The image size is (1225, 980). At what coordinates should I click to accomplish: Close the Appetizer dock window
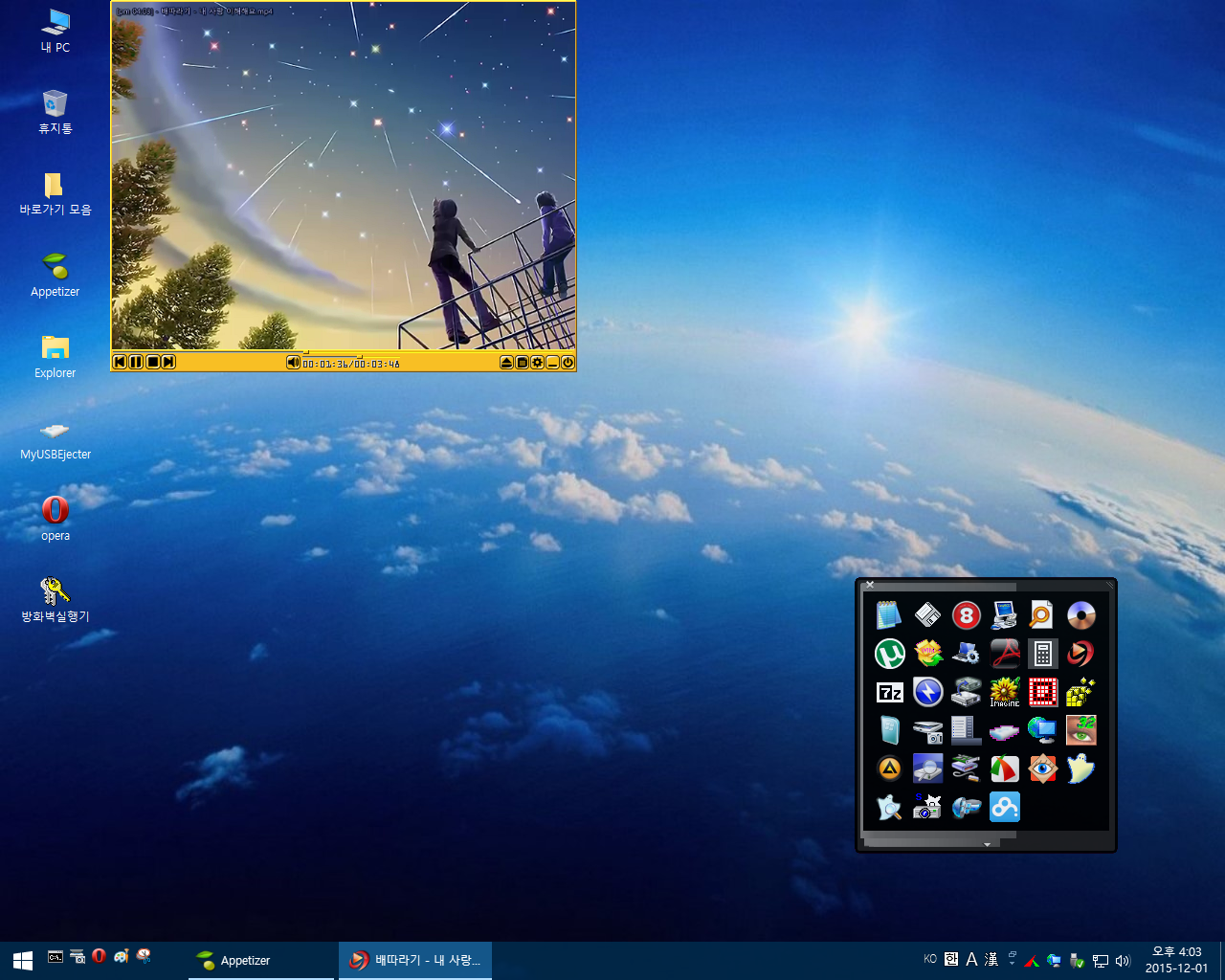869,585
